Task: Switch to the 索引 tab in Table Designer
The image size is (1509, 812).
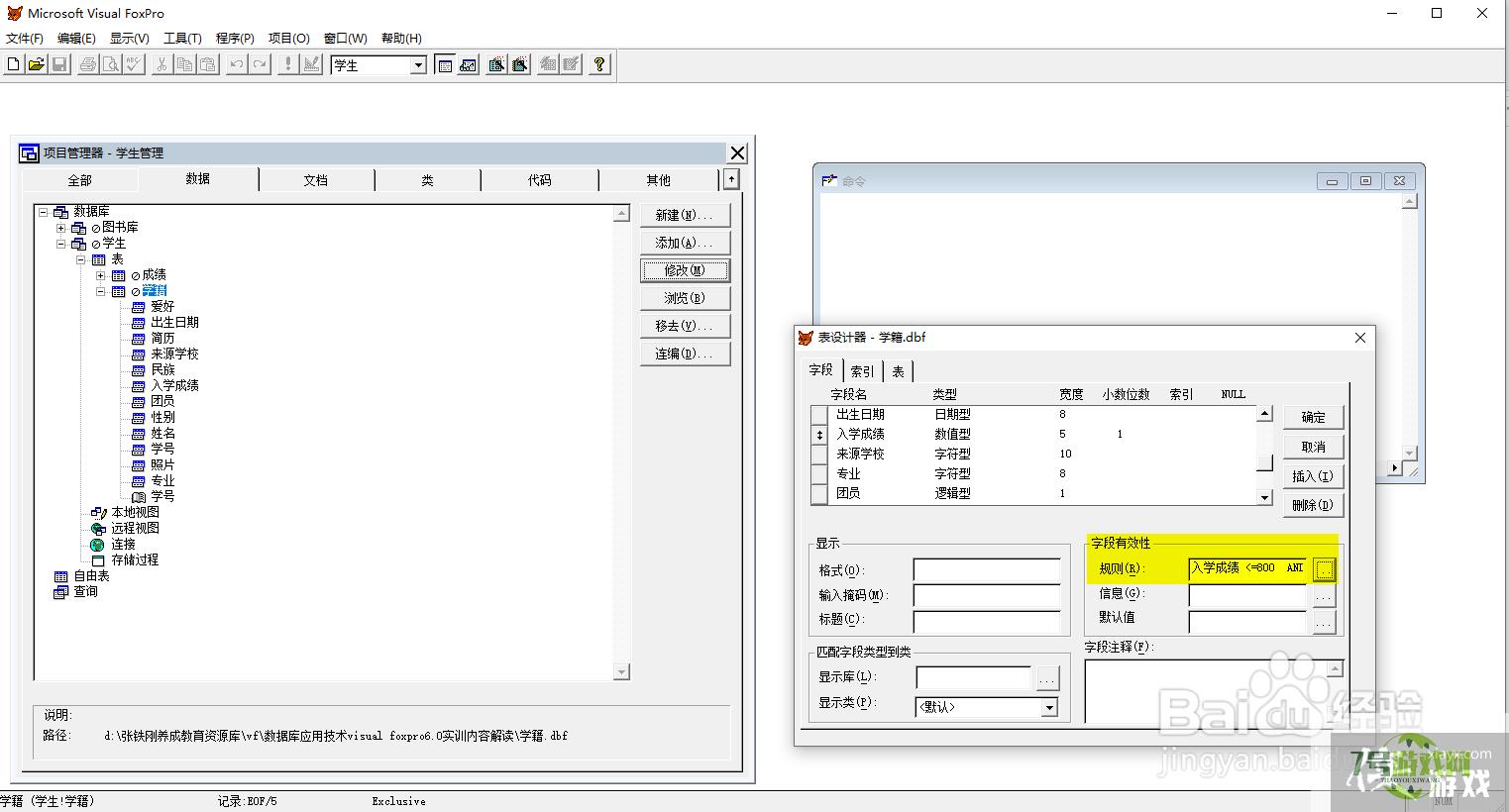Action: point(863,371)
